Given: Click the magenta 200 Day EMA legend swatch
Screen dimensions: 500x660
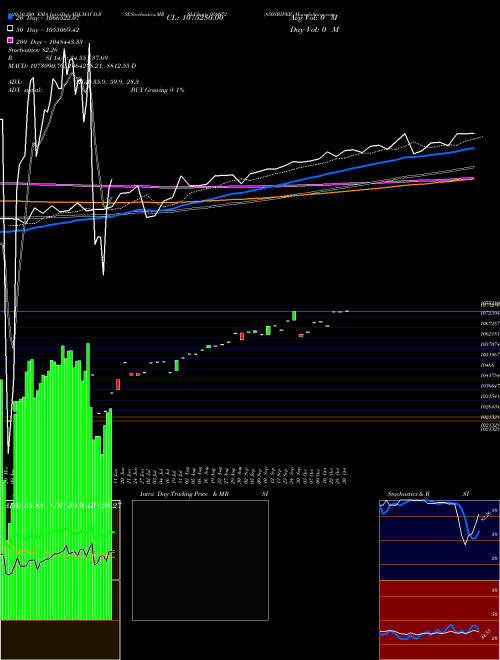Looking at the screenshot, I should pos(10,41).
